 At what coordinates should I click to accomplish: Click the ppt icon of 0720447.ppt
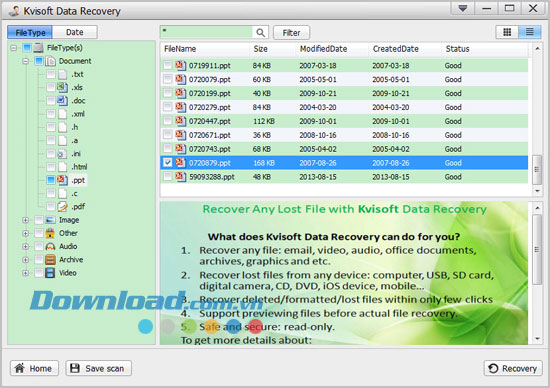point(181,121)
